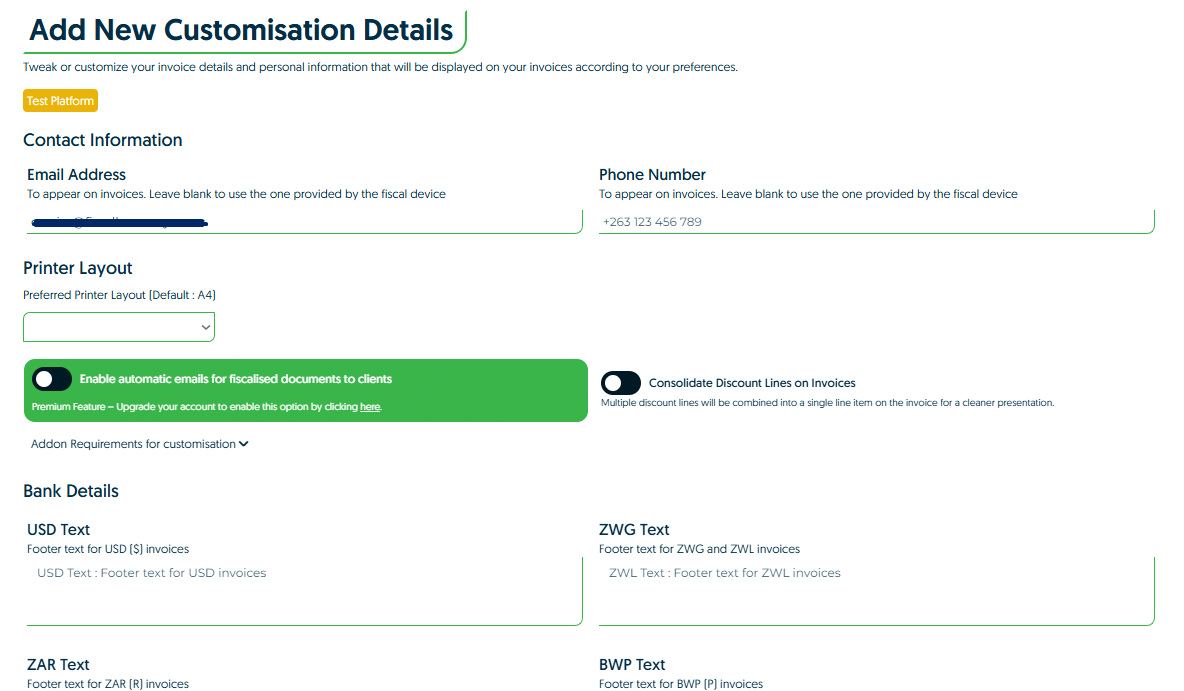Click the yellow Test Platform badge
Viewport: 1184px width, 691px height.
click(60, 101)
